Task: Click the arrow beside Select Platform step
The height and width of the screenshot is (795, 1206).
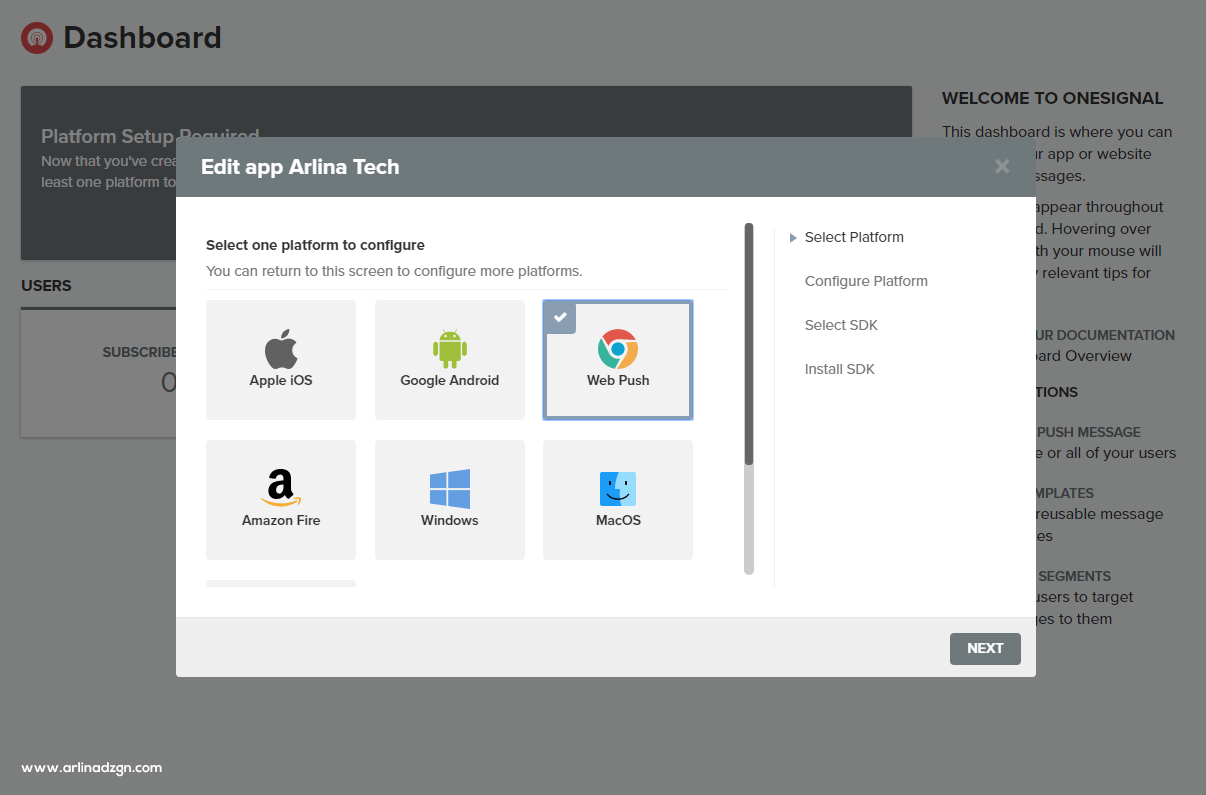Action: (x=793, y=238)
